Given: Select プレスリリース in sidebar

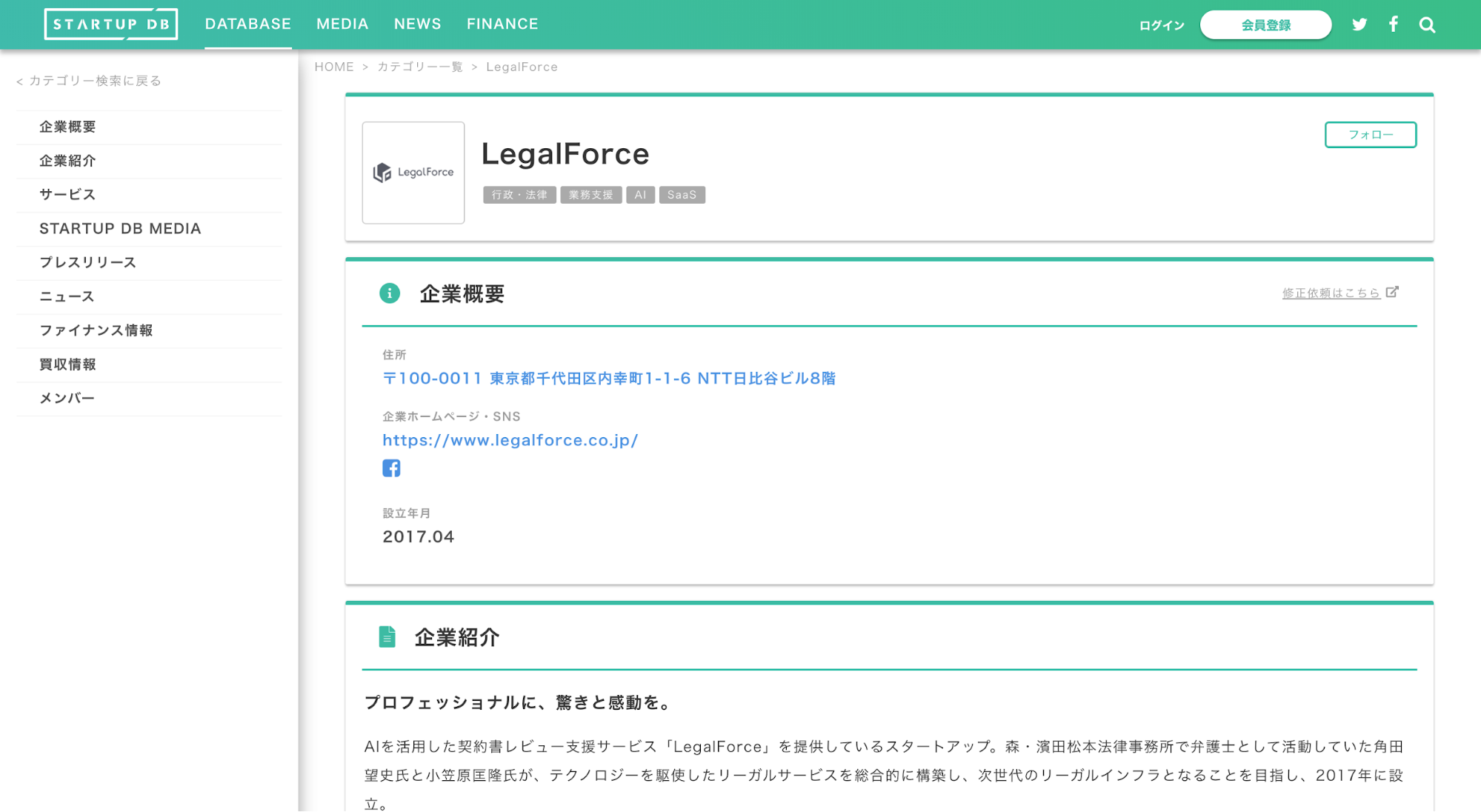Looking at the screenshot, I should coord(87,262).
